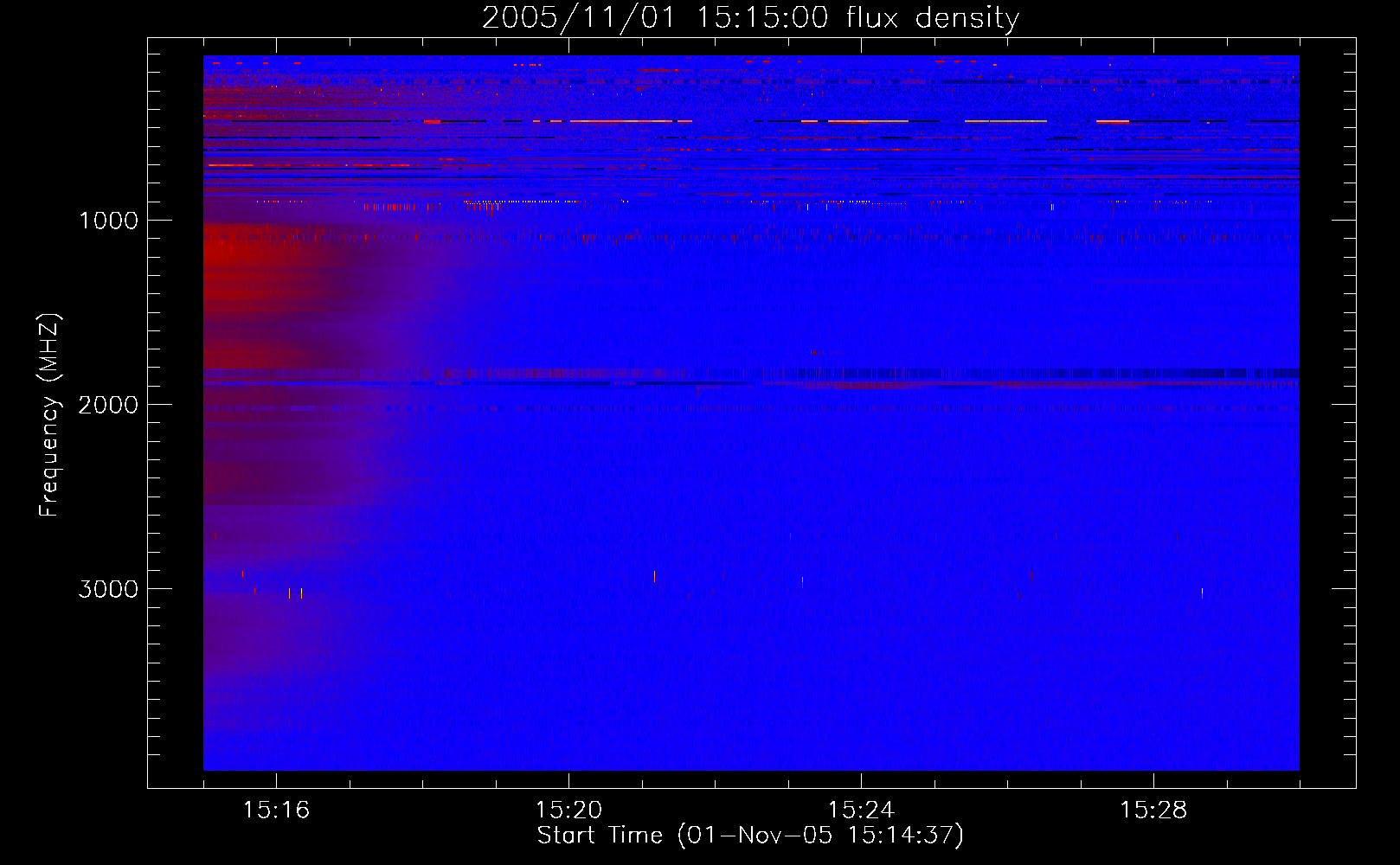
Task: Click the 15:28 time tick label
Action: (x=1153, y=810)
